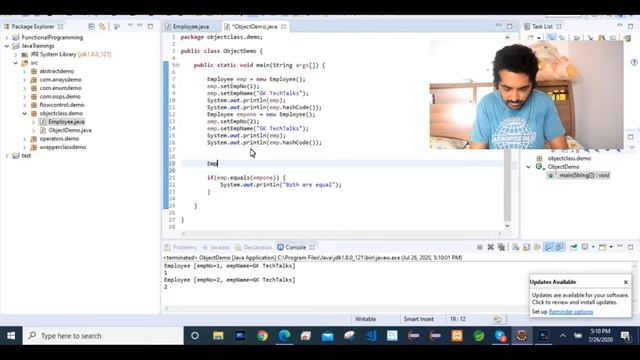Show hidden system tray icons
This screenshot has height=360, width=640.
563,336
